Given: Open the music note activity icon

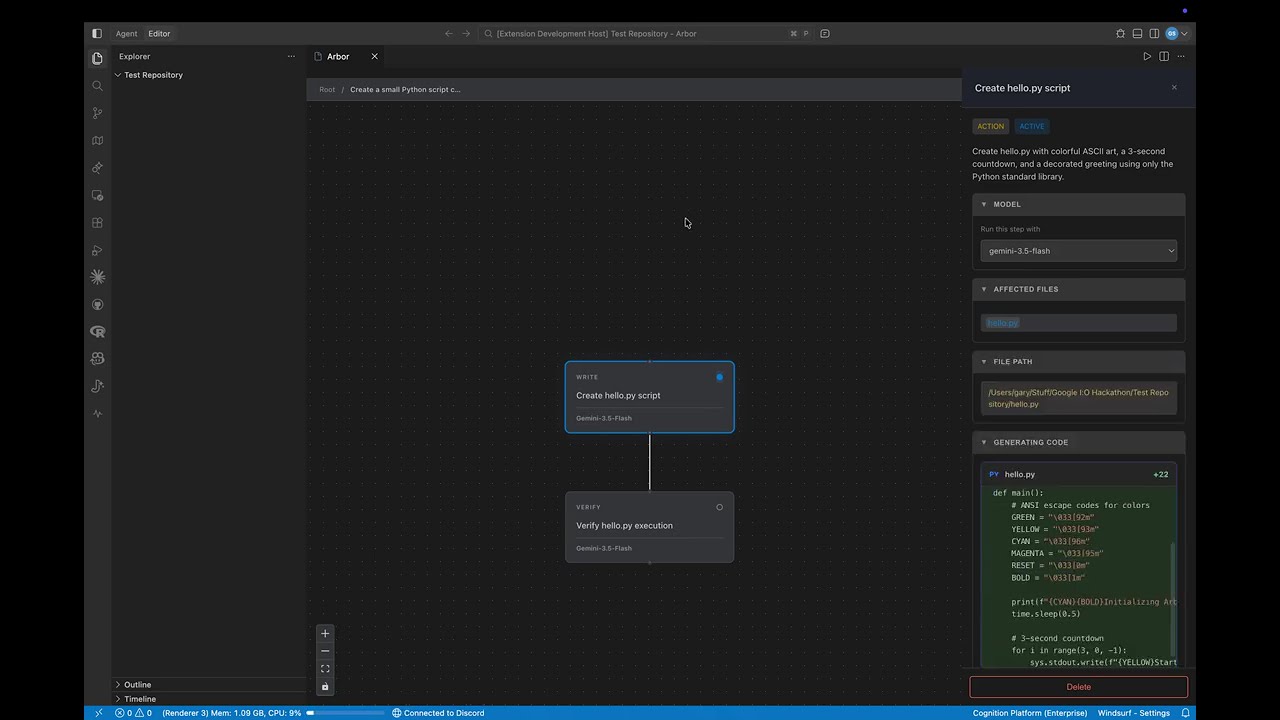Looking at the screenshot, I should pyautogui.click(x=97, y=386).
